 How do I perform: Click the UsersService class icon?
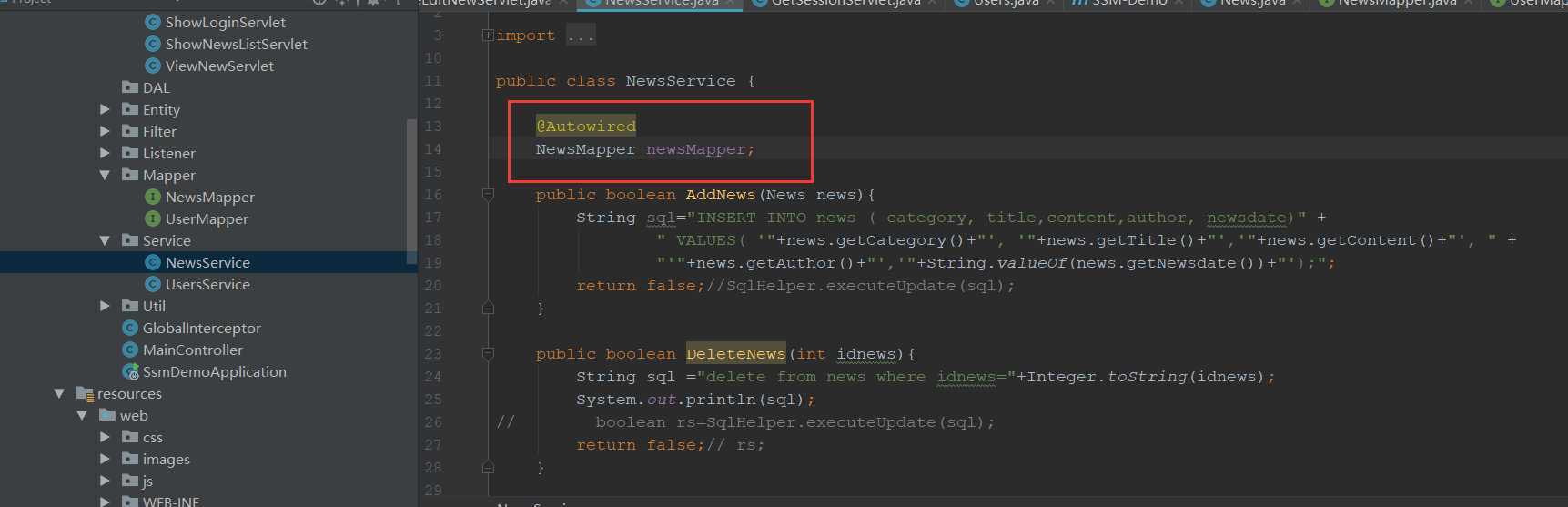click(153, 284)
